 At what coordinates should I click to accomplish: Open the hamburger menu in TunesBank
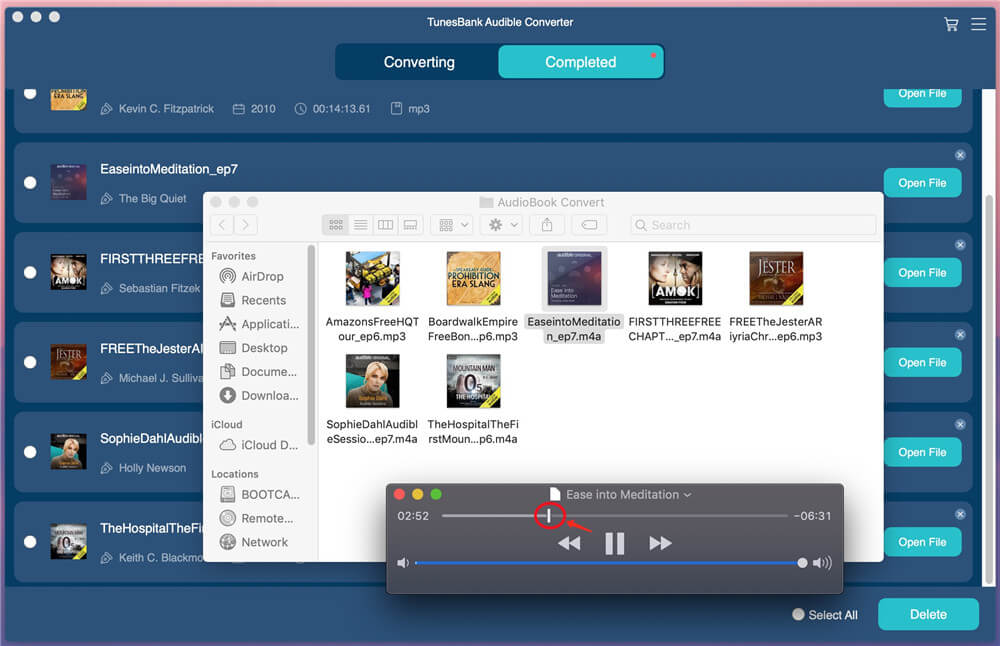978,24
